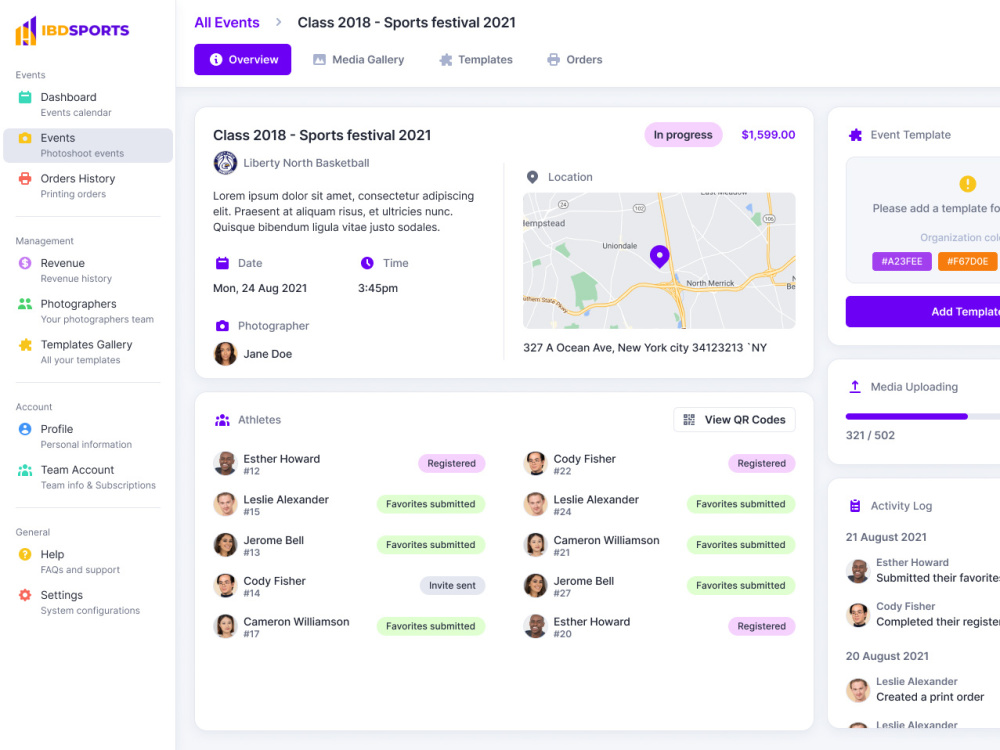Open Dashboard from the sidebar

[x=88, y=104]
